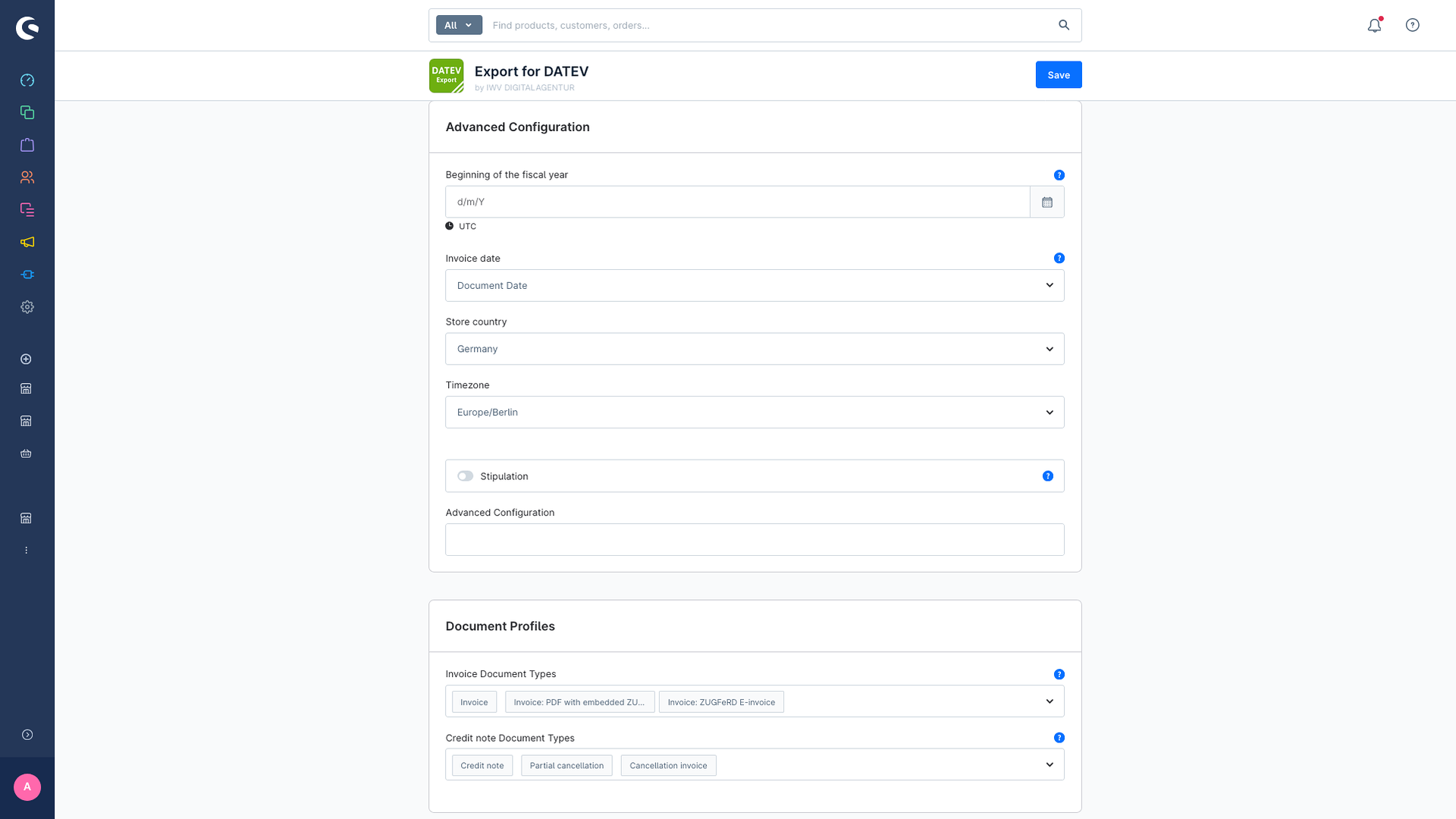Focus the Find products search field

pos(770,25)
